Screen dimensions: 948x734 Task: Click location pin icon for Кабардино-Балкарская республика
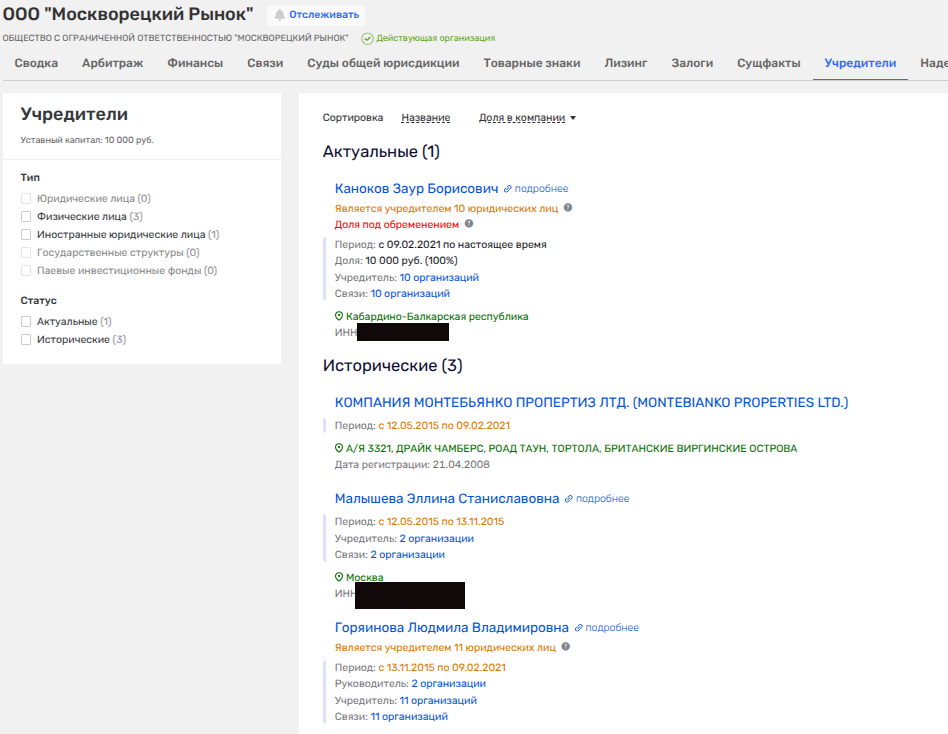click(339, 316)
